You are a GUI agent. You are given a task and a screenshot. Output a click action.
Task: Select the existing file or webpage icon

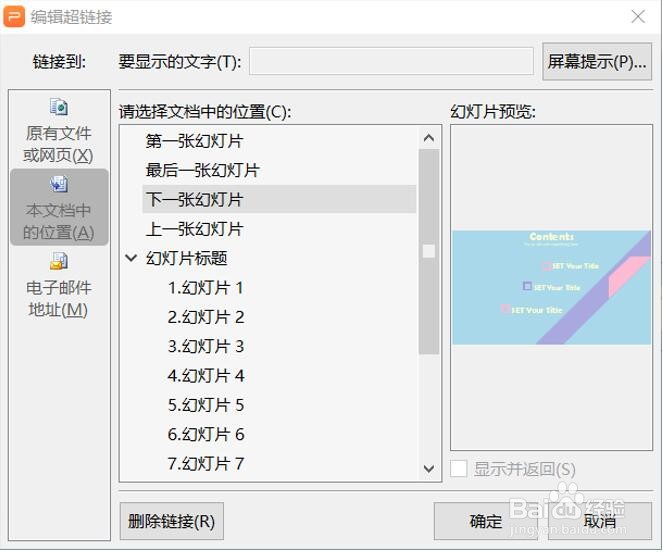click(x=59, y=107)
